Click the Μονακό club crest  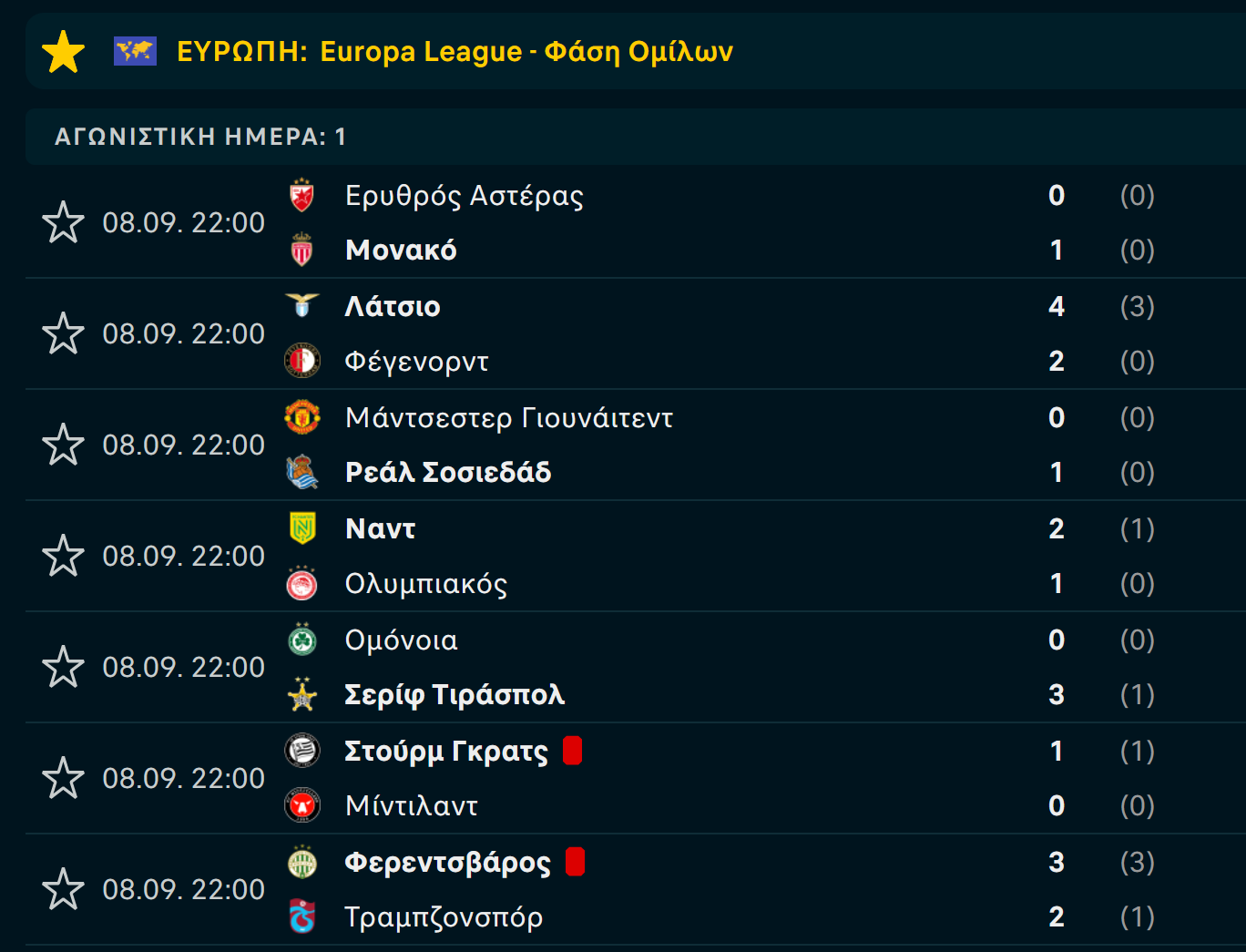[x=301, y=250]
